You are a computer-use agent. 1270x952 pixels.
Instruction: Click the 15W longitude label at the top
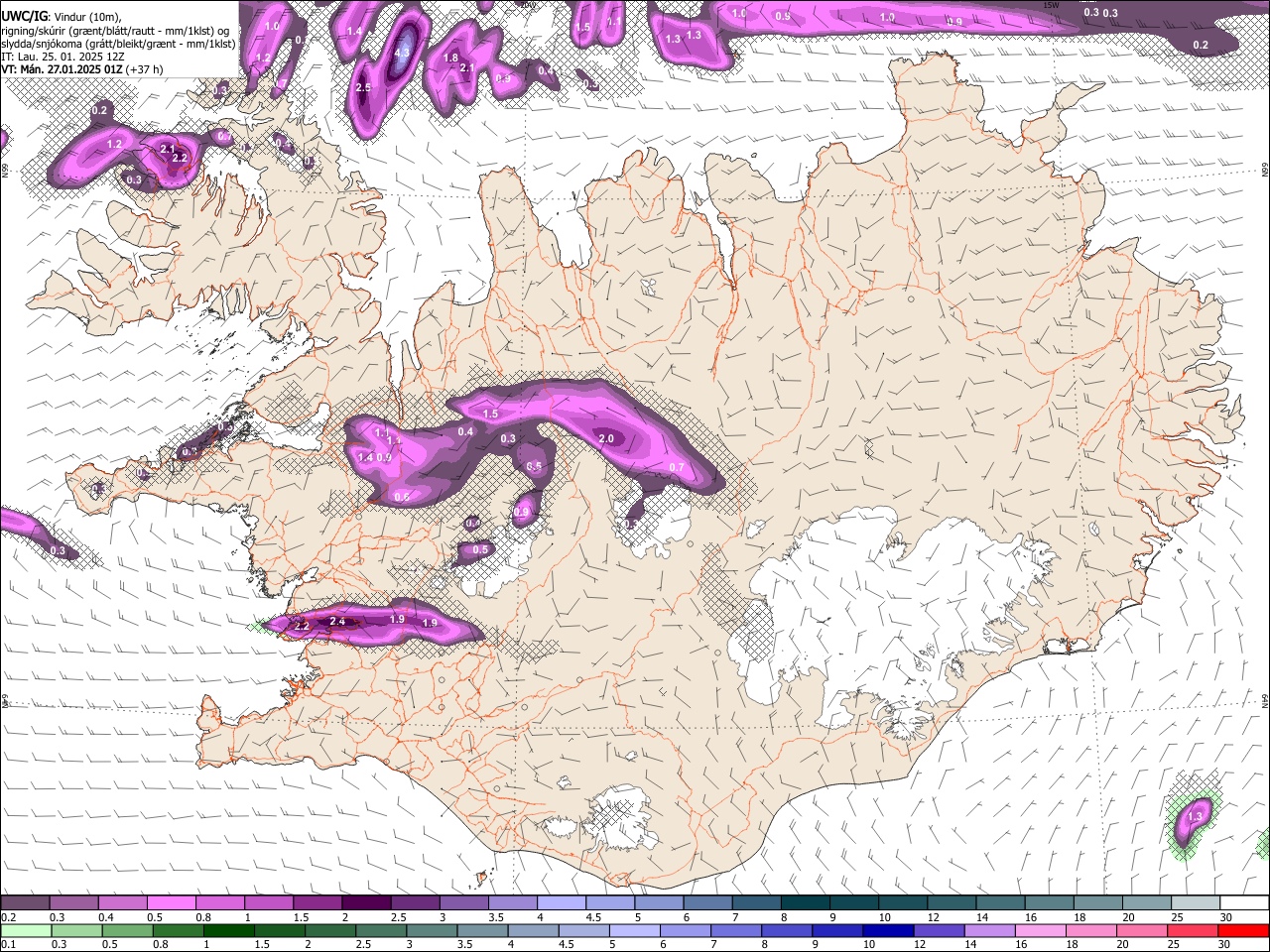coord(1051,5)
